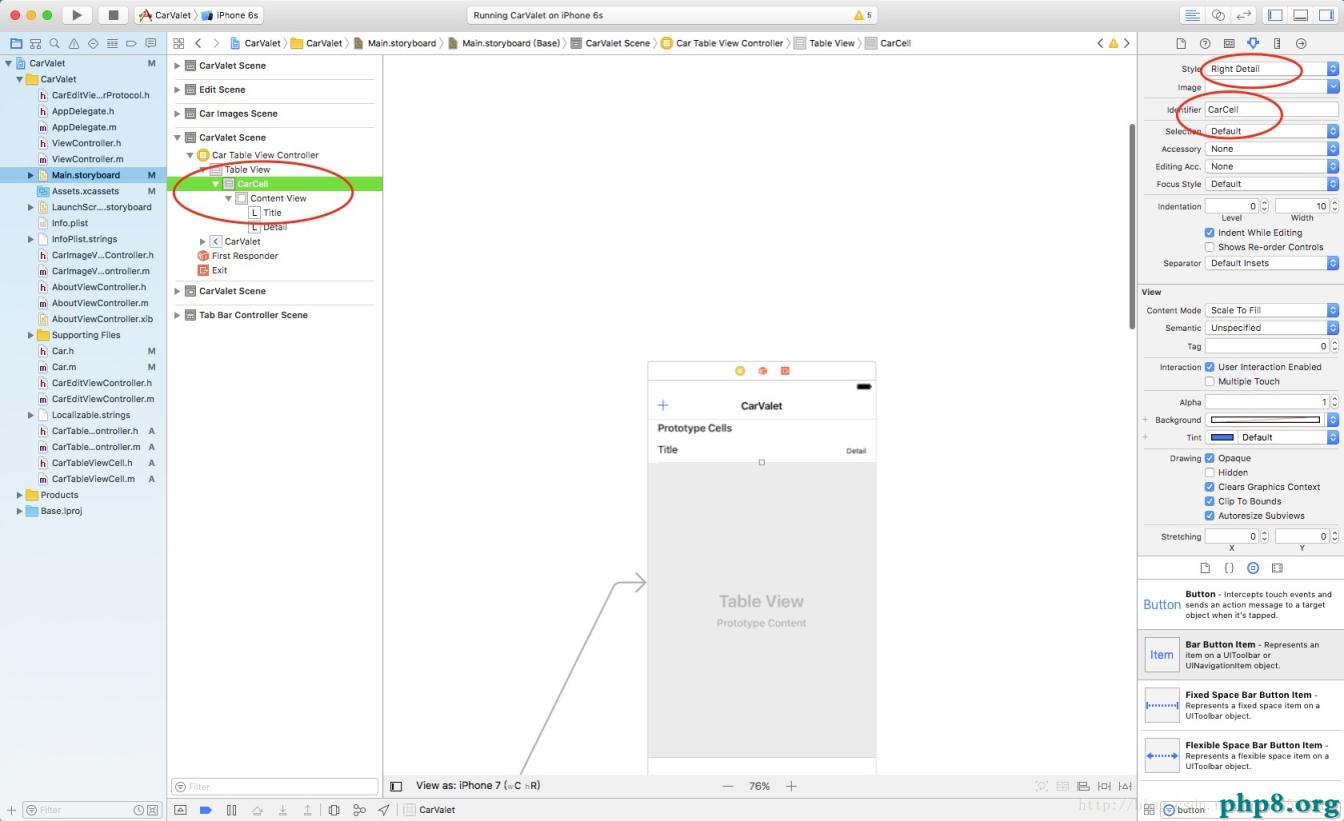The width and height of the screenshot is (1344, 821).
Task: Open debug view hierarchy
Action: pos(334,810)
